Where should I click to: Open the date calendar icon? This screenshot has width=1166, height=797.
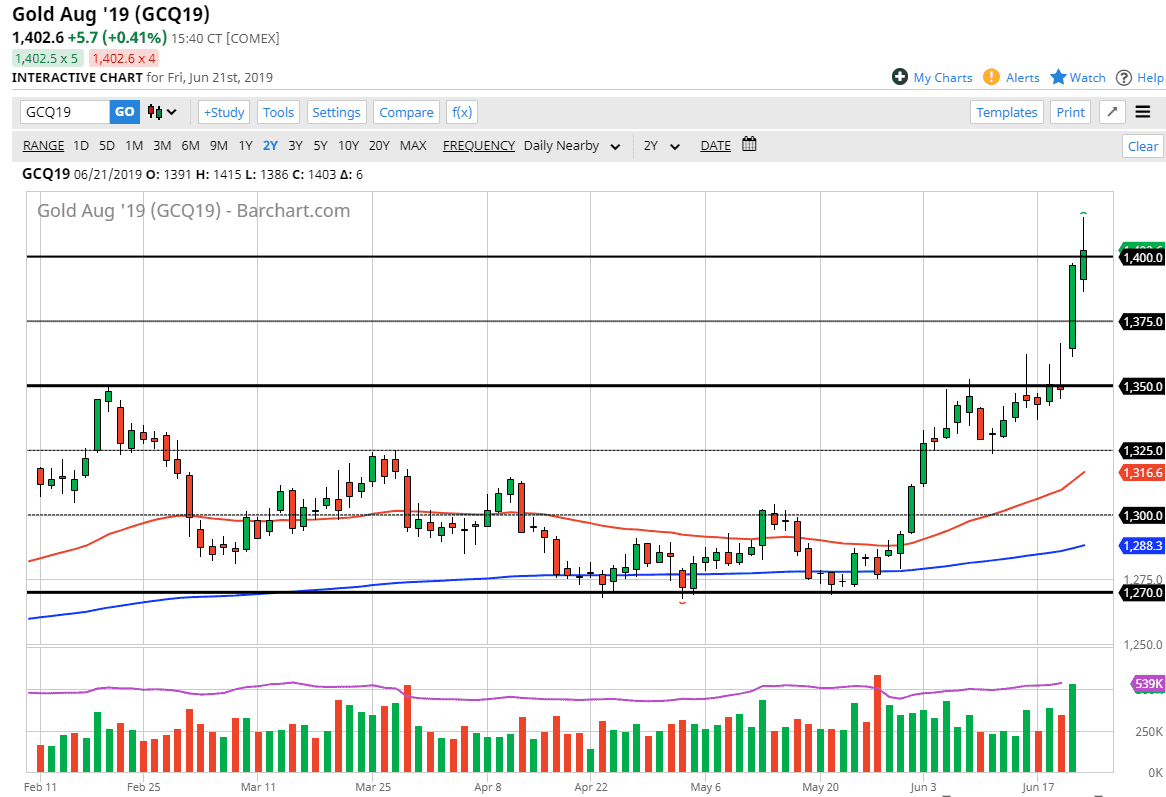pos(749,145)
